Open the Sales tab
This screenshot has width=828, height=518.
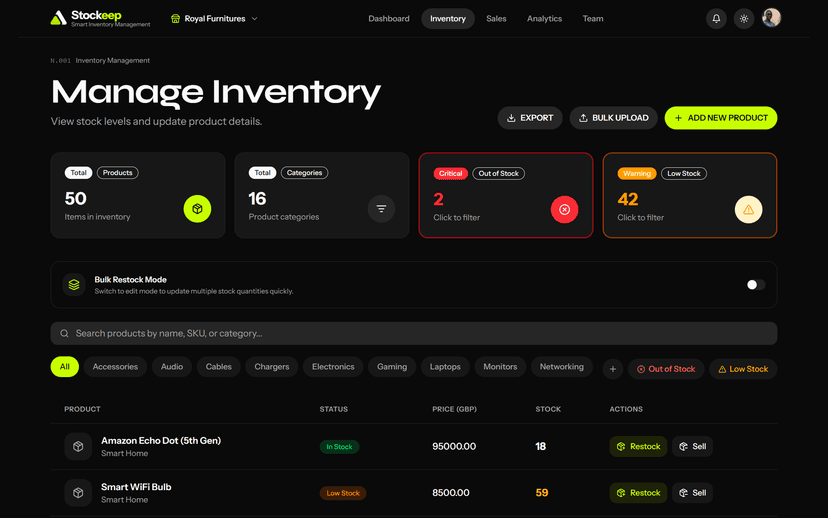[x=496, y=18]
